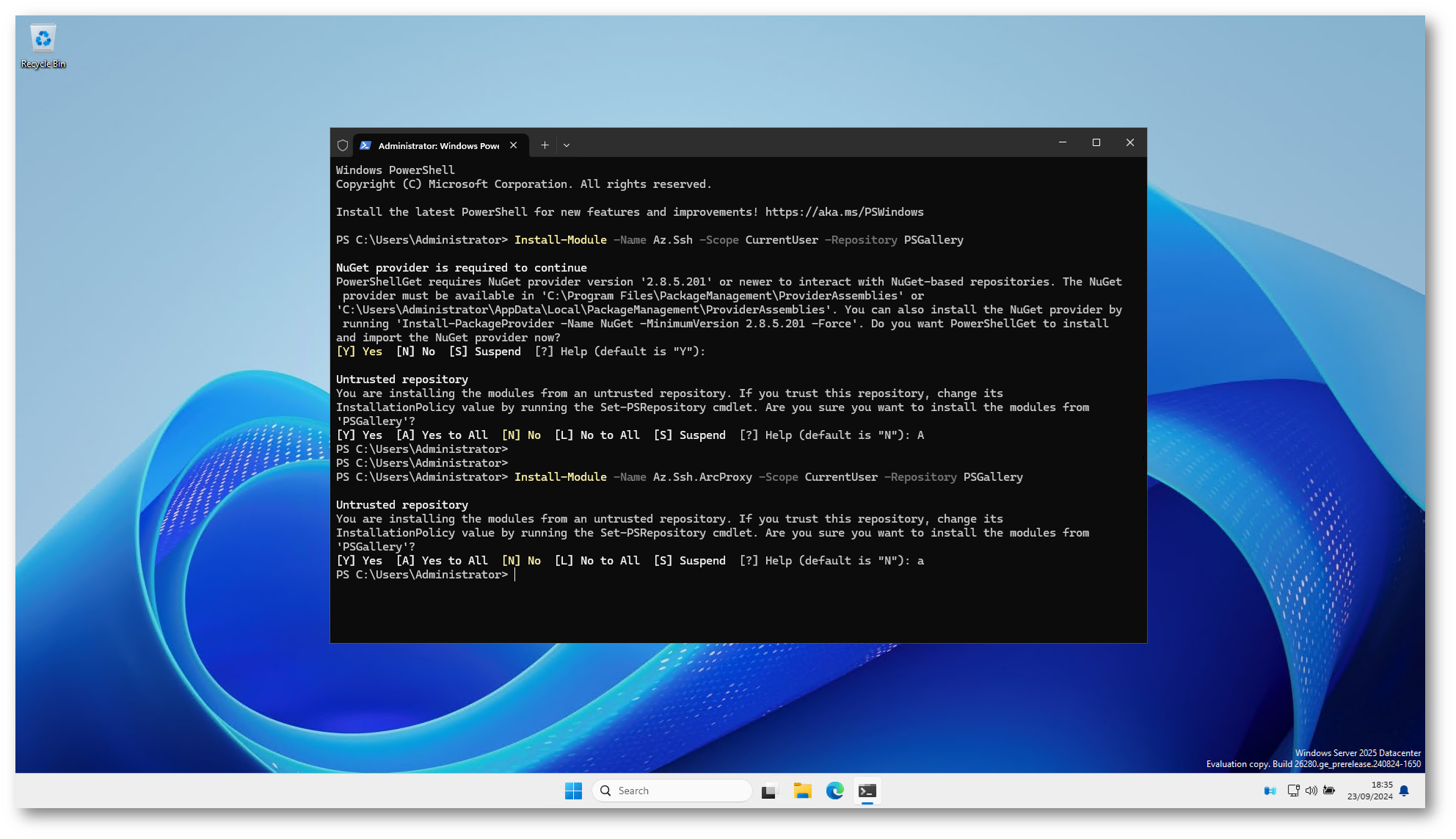Open the Recycle Bin desktop icon
Viewport: 1456px width, 839px height.
pyautogui.click(x=43, y=46)
